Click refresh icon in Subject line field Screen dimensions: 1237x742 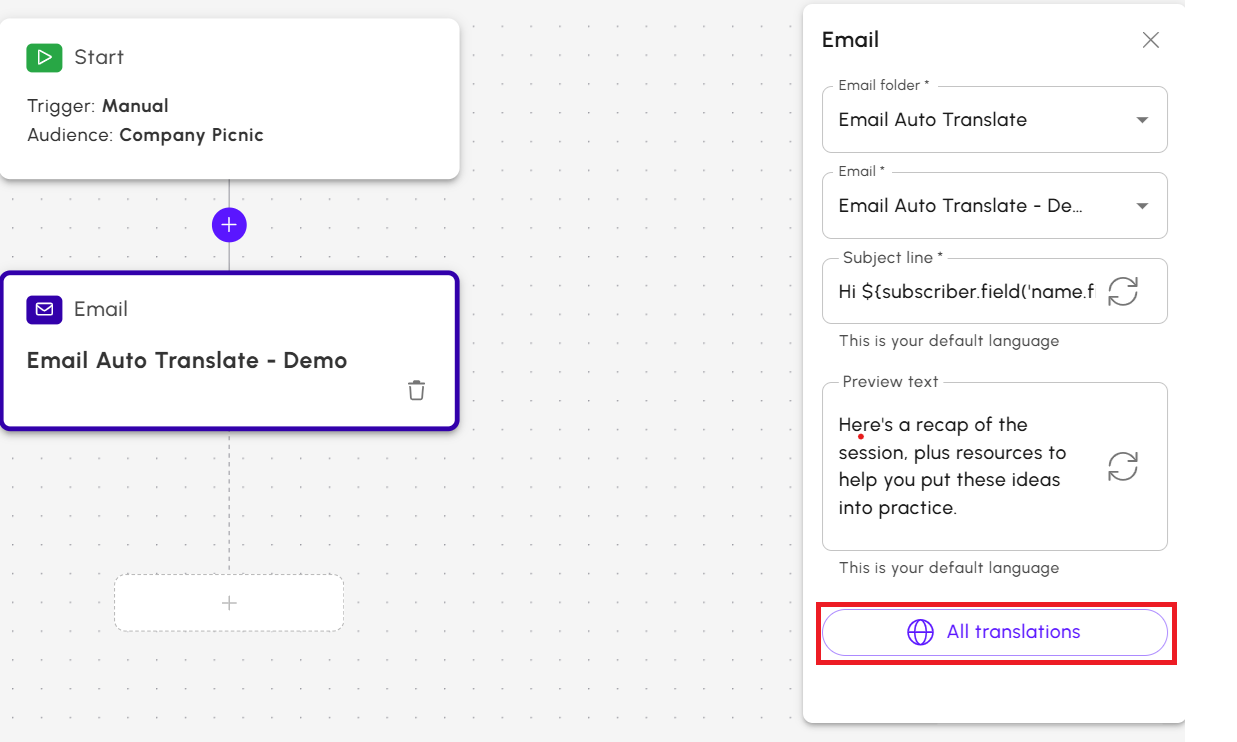pyautogui.click(x=1123, y=291)
